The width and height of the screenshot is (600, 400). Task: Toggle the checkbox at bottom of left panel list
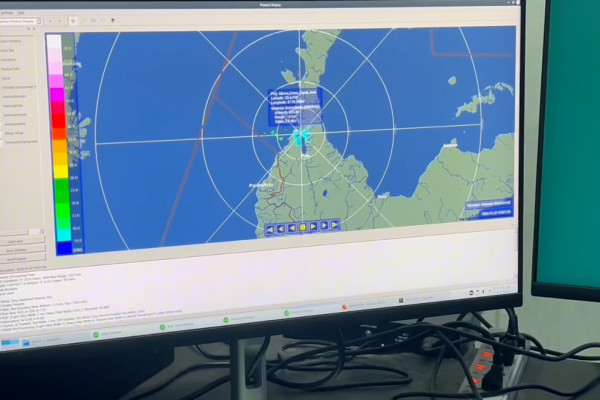coord(4,143)
